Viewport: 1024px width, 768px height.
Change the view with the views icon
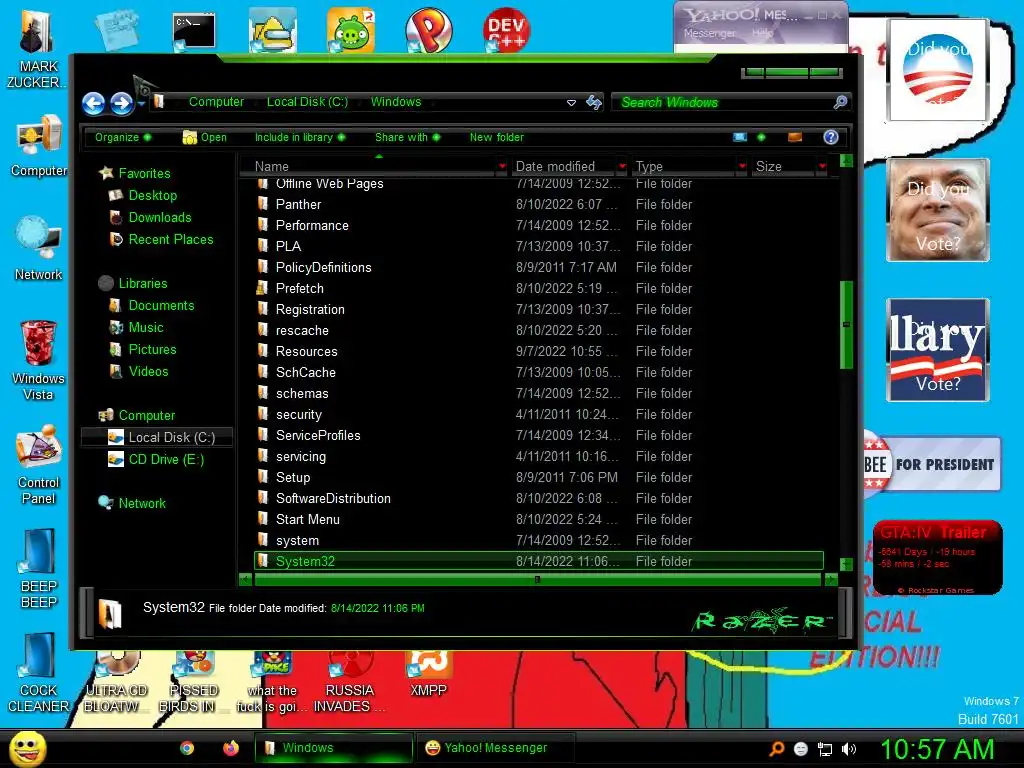point(740,137)
